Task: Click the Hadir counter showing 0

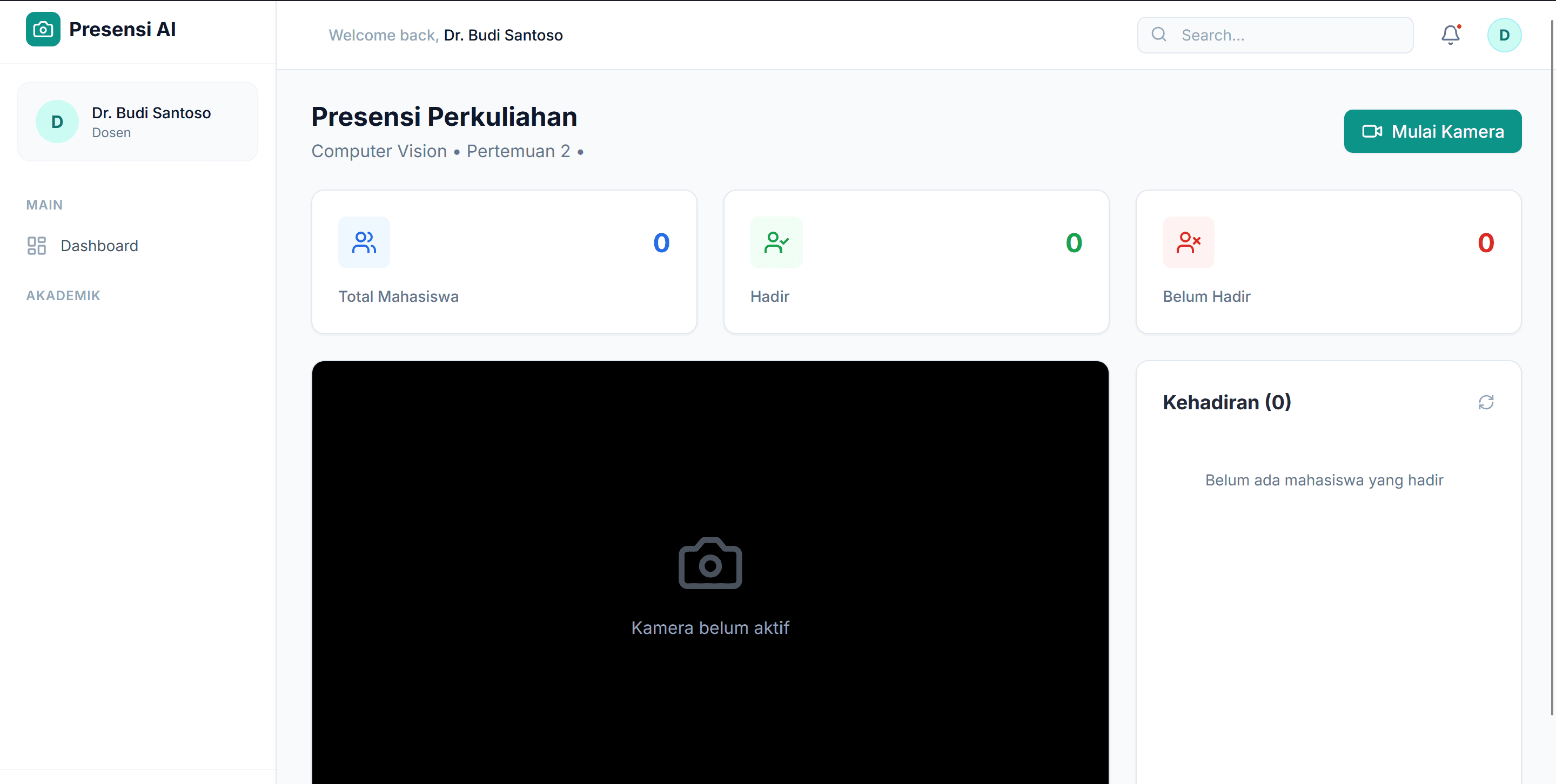Action: [1074, 242]
